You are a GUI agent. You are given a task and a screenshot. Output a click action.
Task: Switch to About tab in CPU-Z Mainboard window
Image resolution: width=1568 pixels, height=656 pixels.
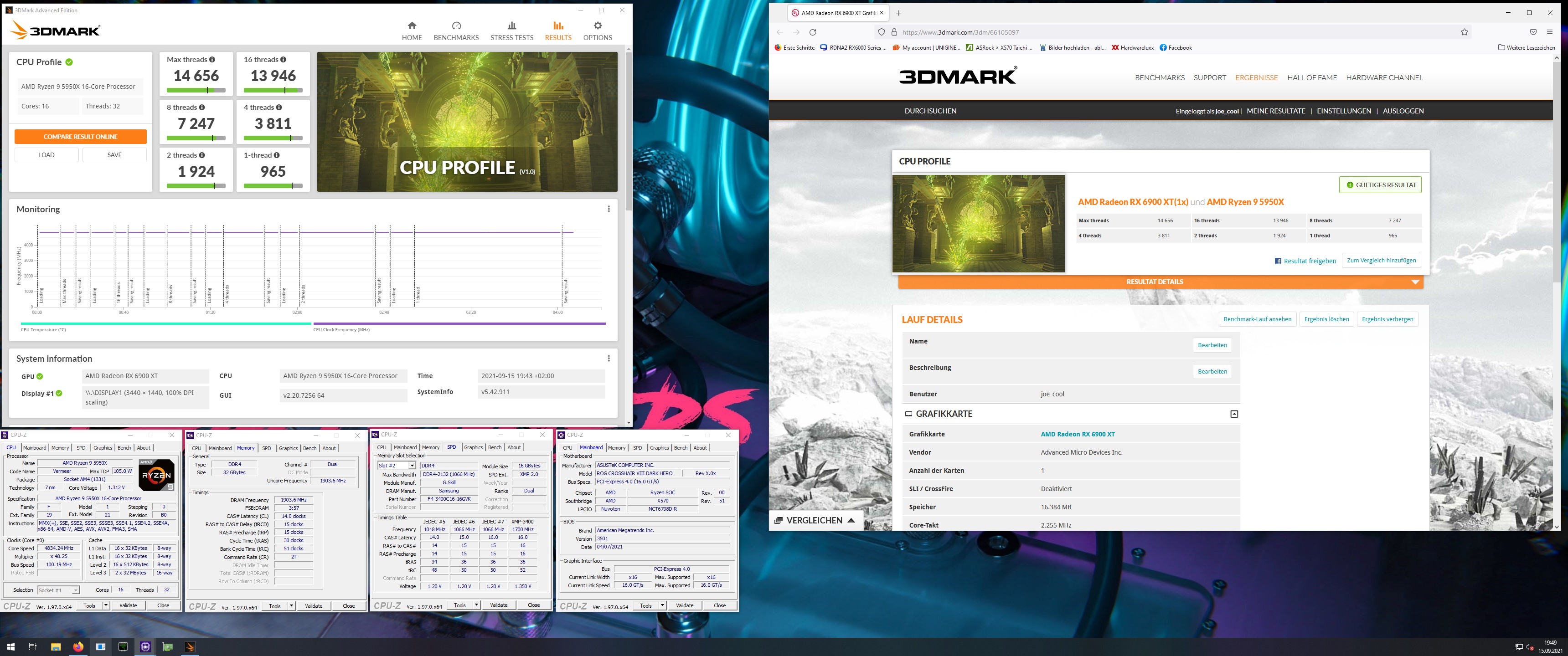click(700, 448)
